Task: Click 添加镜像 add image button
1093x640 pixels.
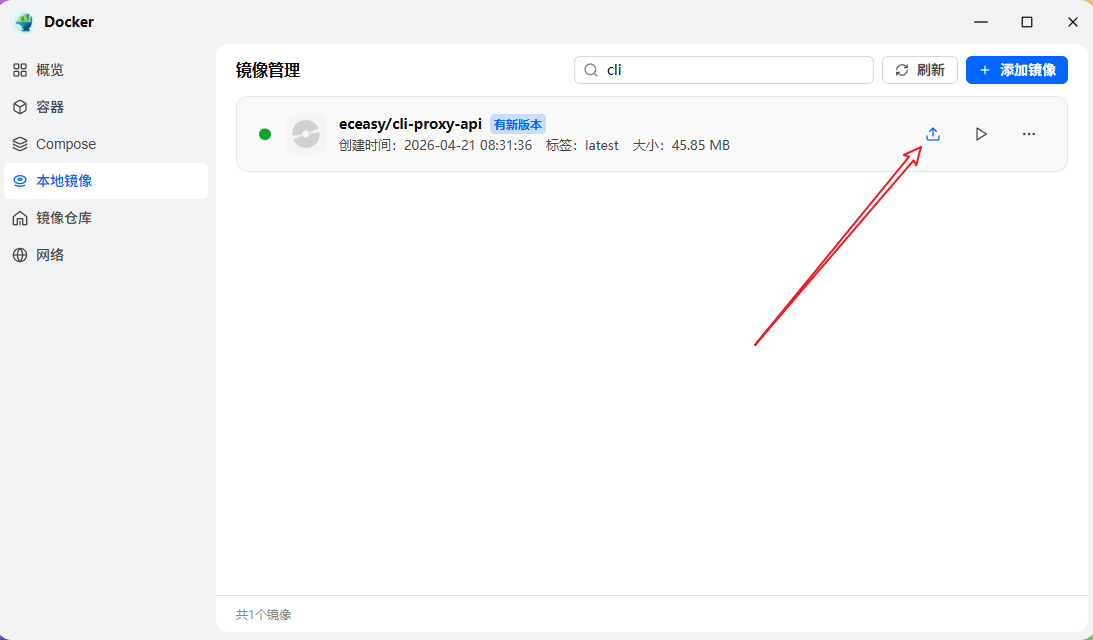Action: pos(1016,70)
